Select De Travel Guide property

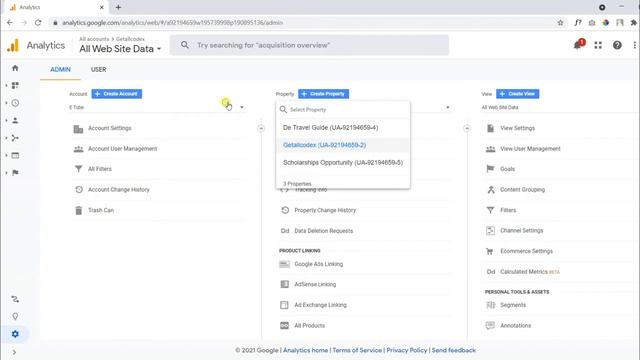(343, 128)
